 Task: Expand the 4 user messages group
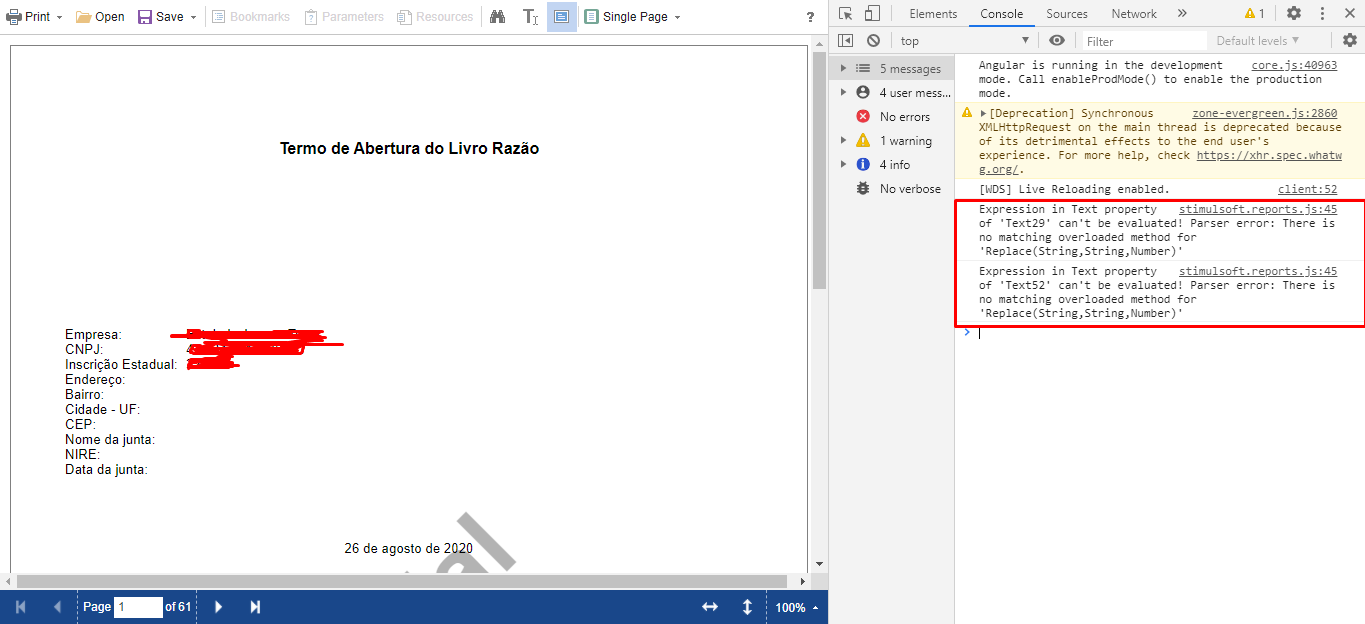843,93
